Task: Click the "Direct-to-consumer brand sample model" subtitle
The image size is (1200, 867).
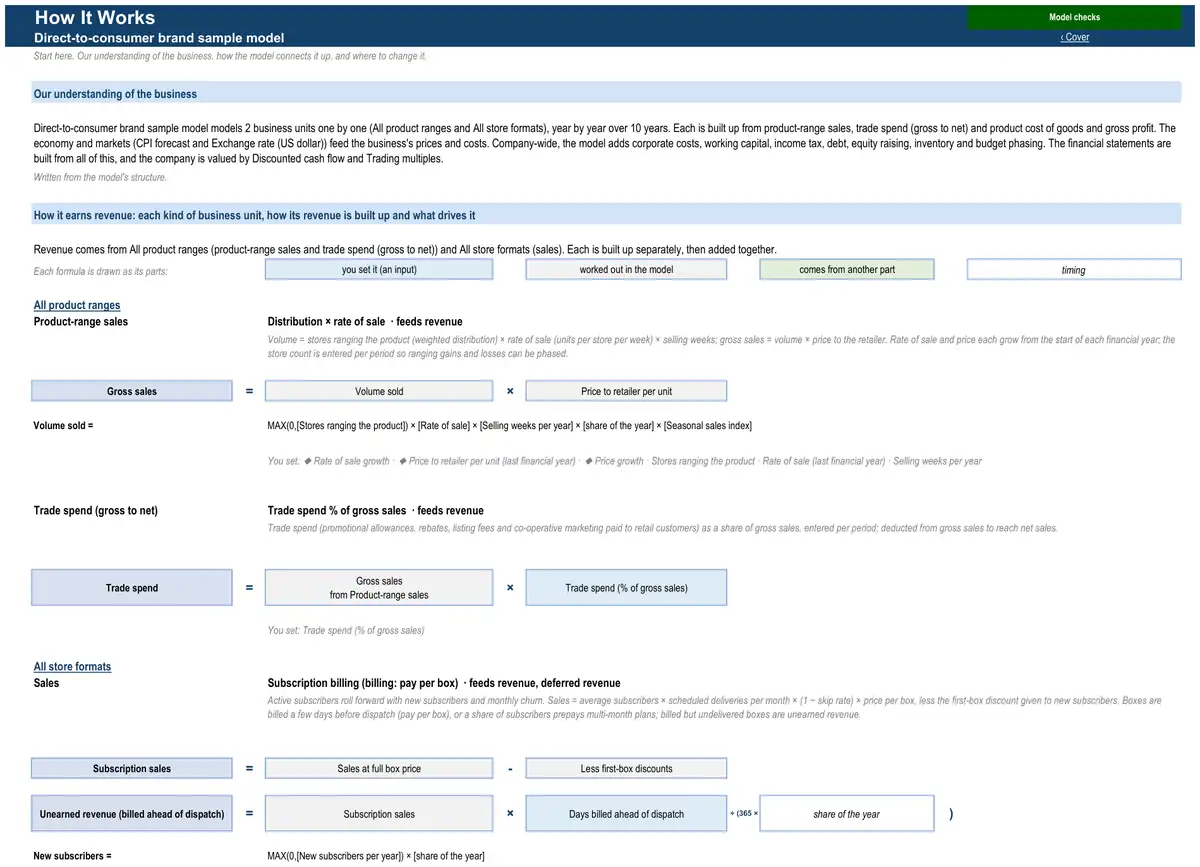Action: coord(159,38)
